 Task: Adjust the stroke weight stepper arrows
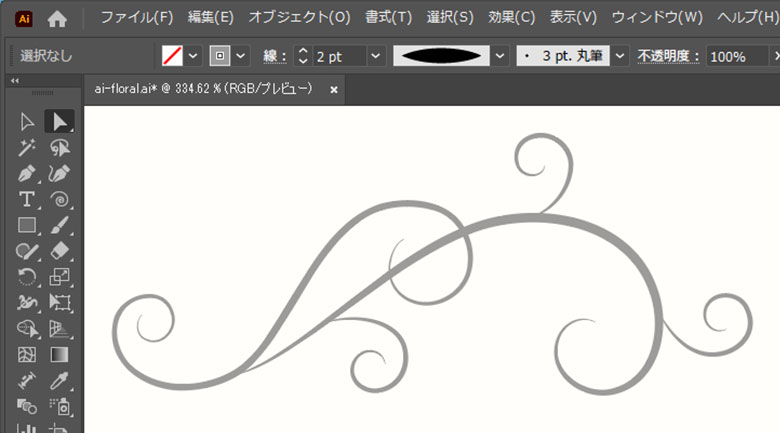click(x=303, y=56)
